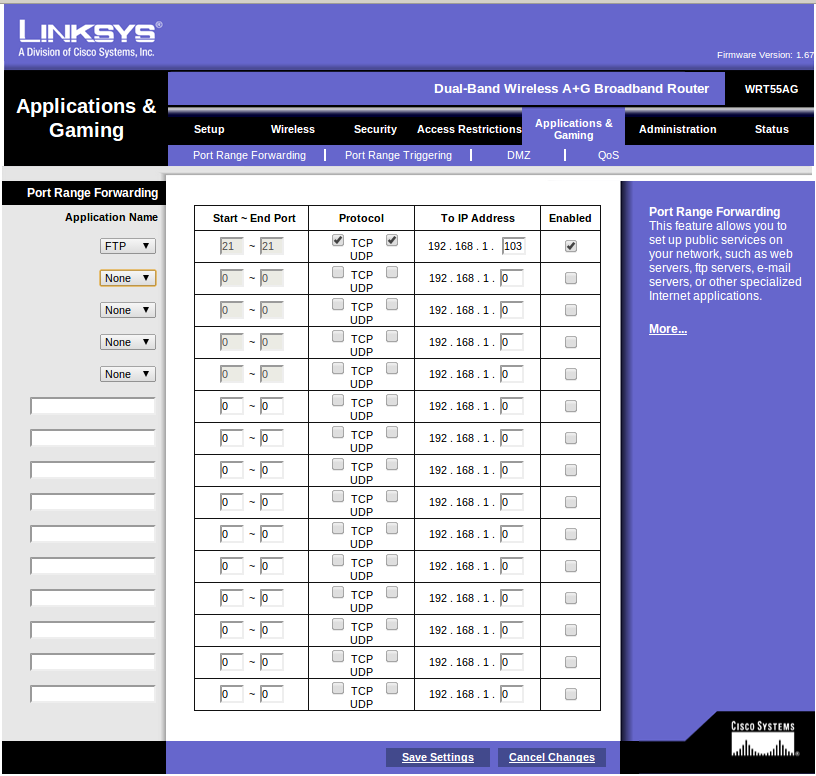
Task: Click the last blank application name text field
Action: tap(93, 694)
